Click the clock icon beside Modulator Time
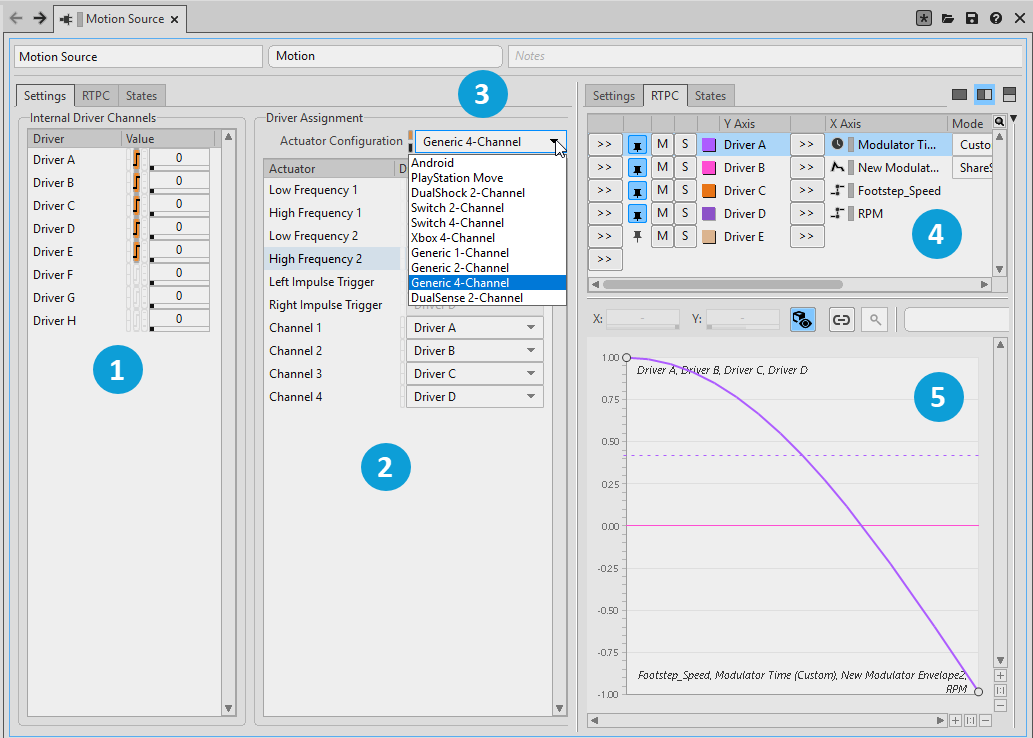 tap(837, 145)
